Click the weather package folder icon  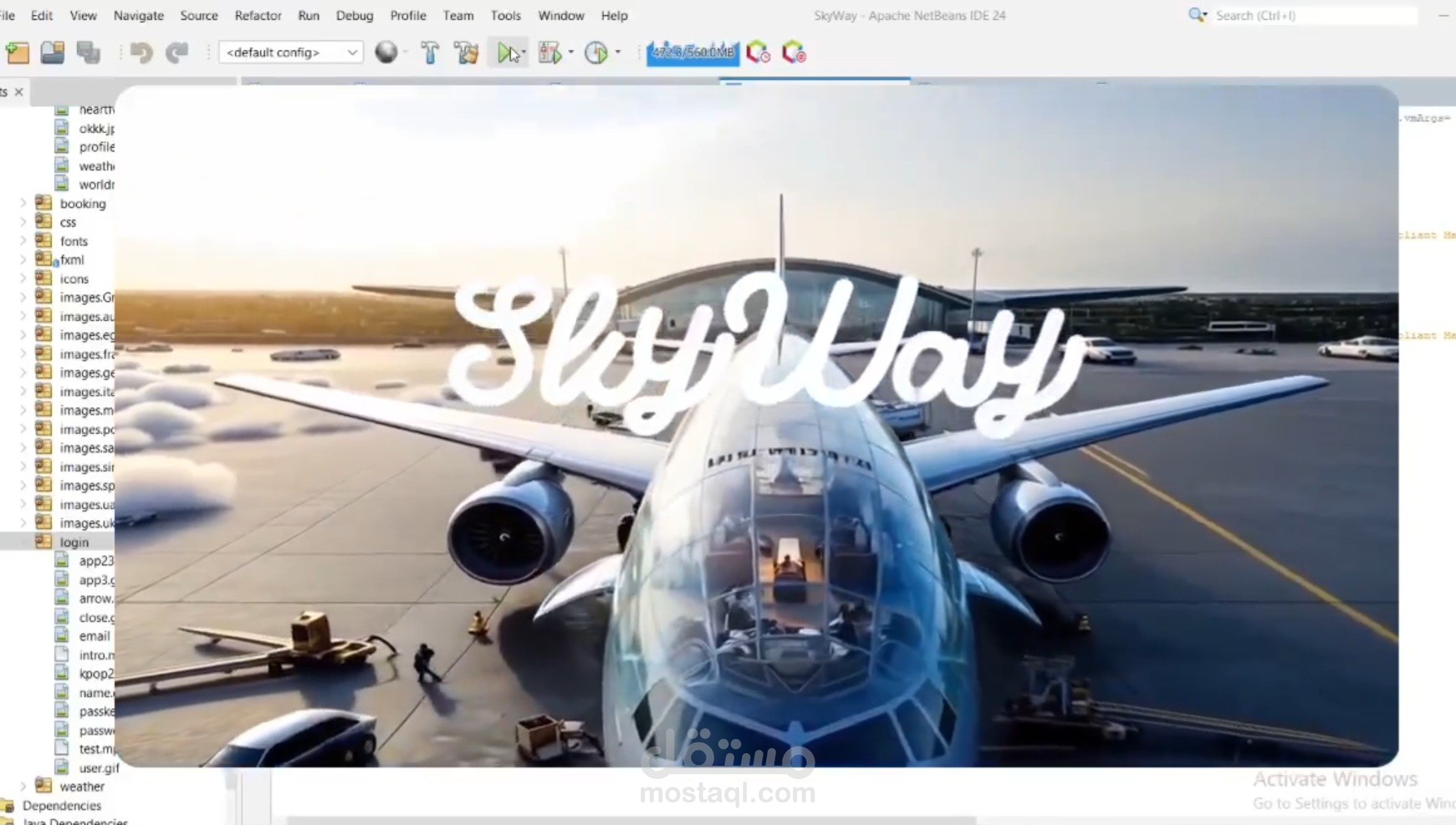click(43, 787)
